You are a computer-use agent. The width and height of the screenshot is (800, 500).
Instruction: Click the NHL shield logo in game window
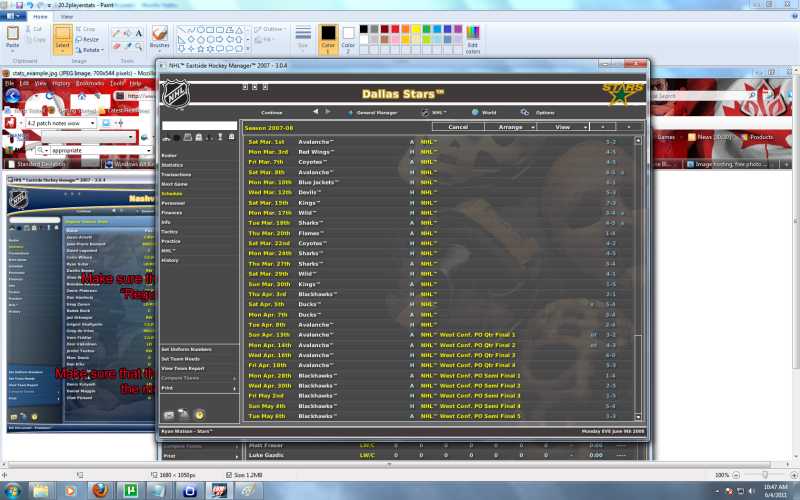(176, 94)
